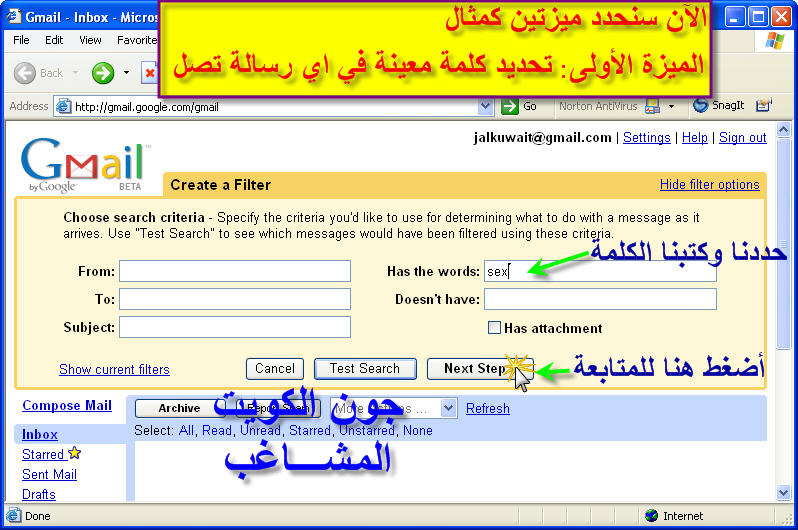This screenshot has height=530, width=798.
Task: Enable the Has attachment checkbox
Action: click(494, 327)
